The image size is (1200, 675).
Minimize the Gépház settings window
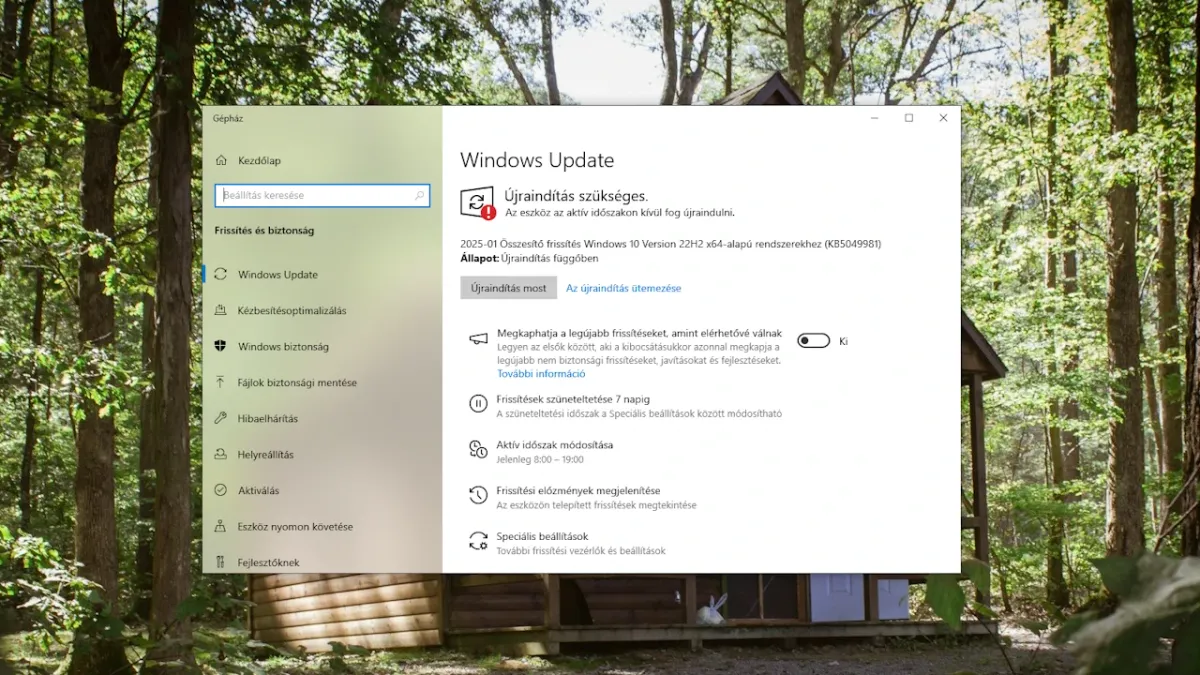pyautogui.click(x=874, y=118)
